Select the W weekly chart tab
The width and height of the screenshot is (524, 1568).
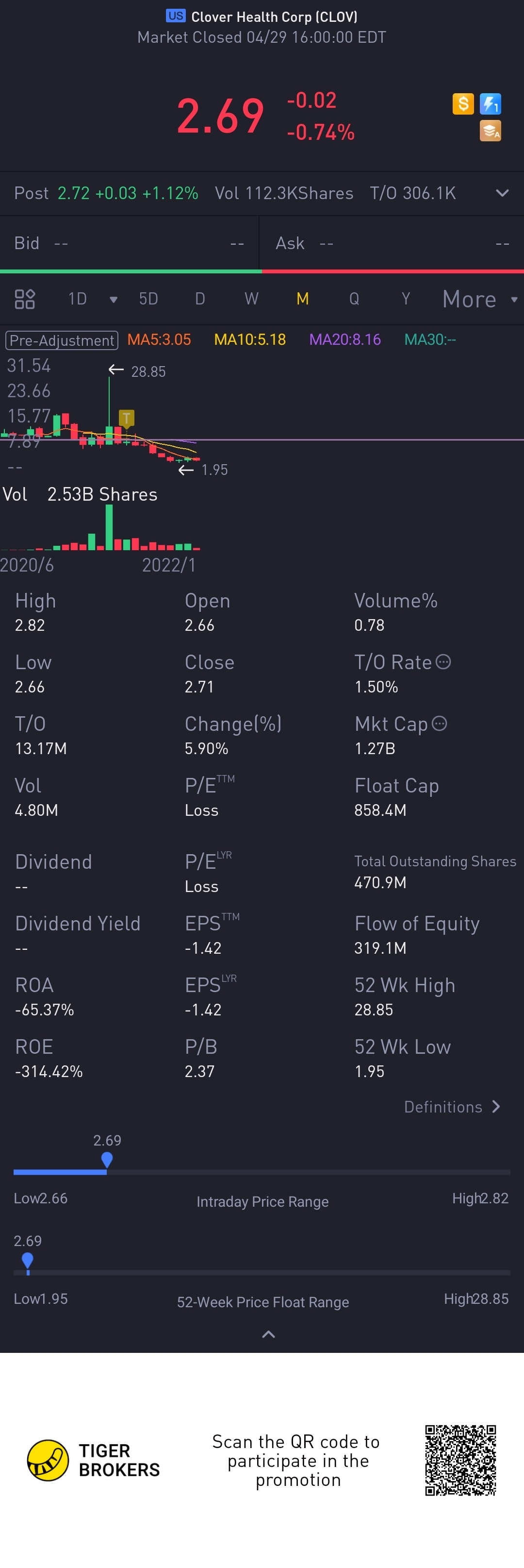(251, 299)
